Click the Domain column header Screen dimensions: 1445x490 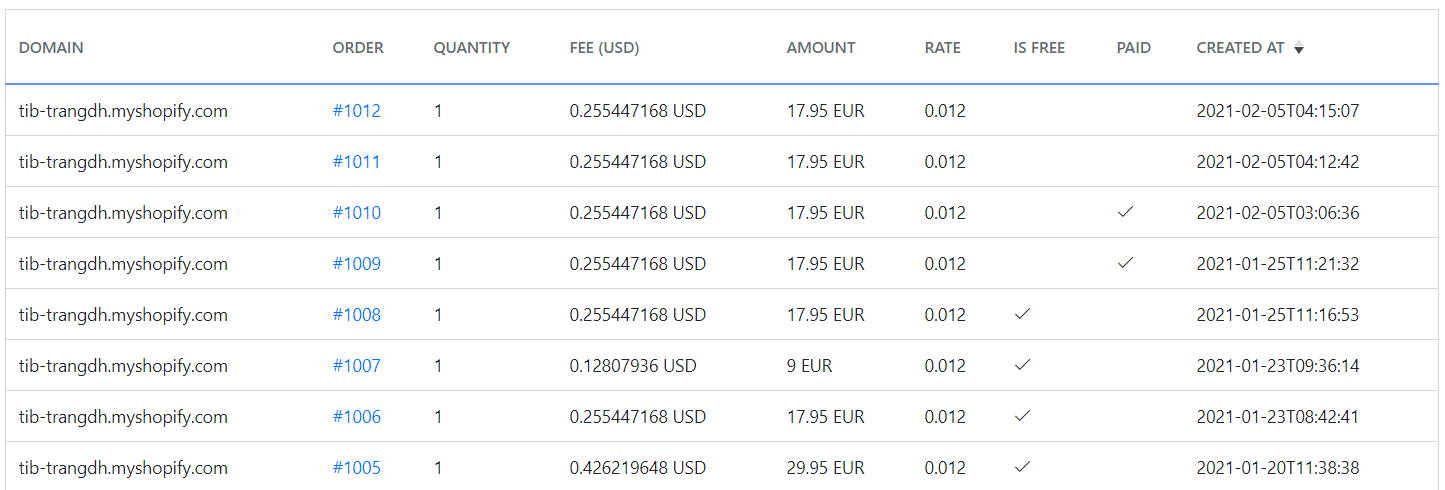click(x=51, y=48)
